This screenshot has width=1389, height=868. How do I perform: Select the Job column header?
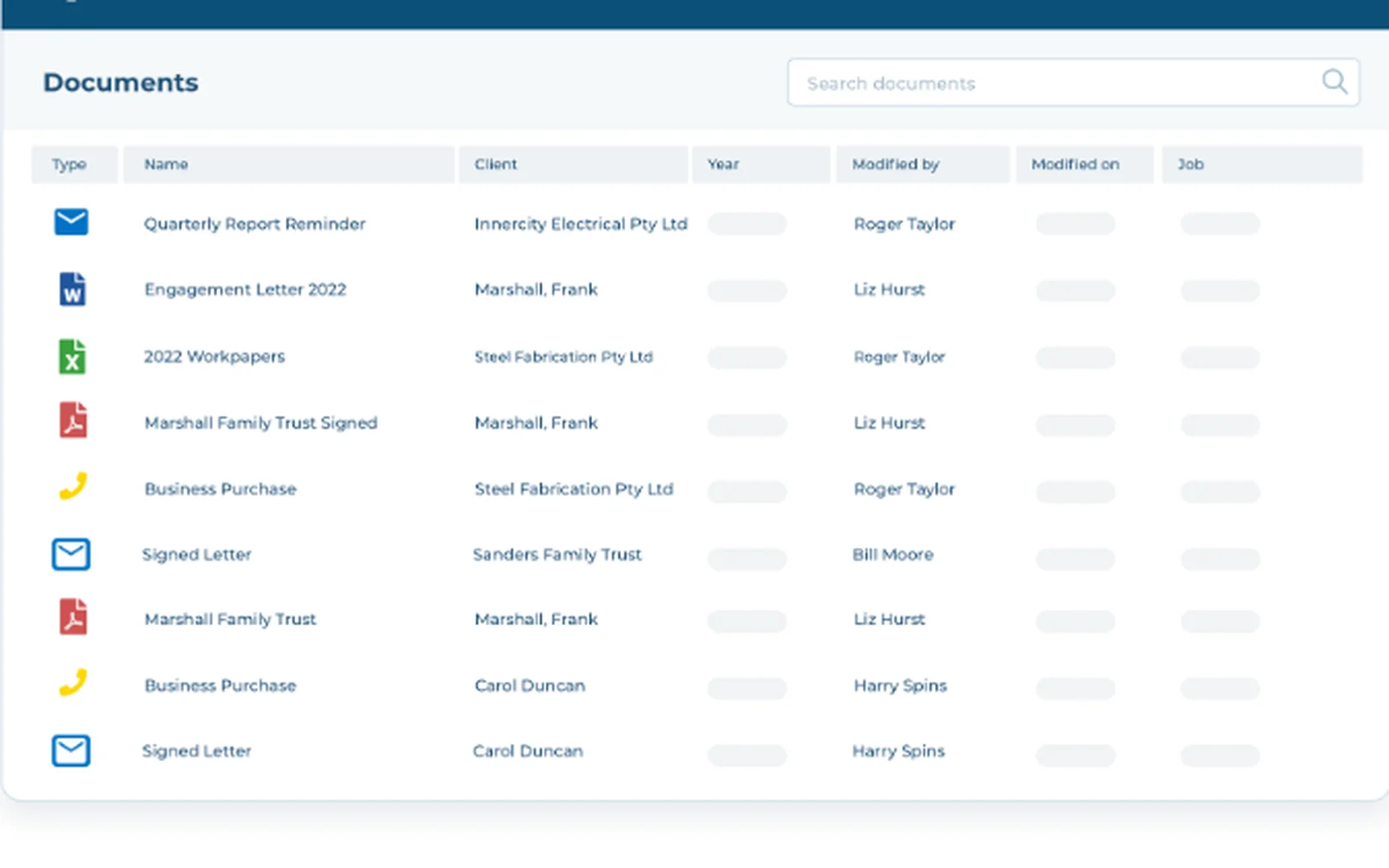tap(1262, 164)
